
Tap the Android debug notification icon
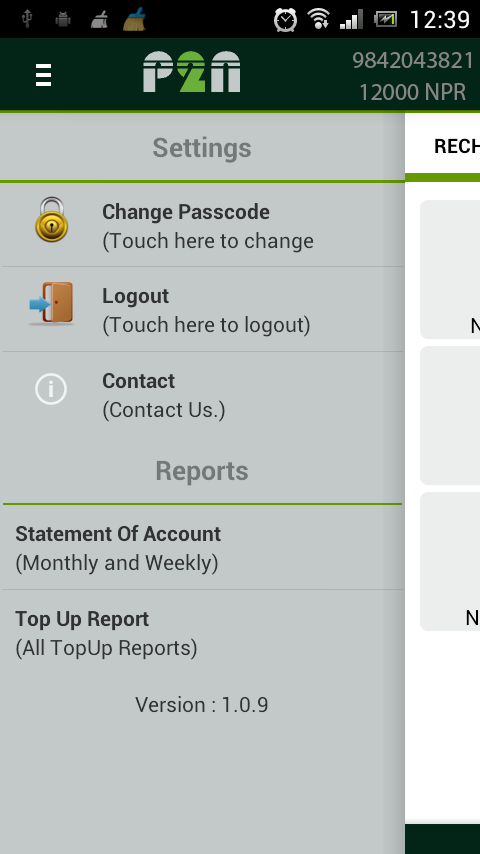pos(63,20)
